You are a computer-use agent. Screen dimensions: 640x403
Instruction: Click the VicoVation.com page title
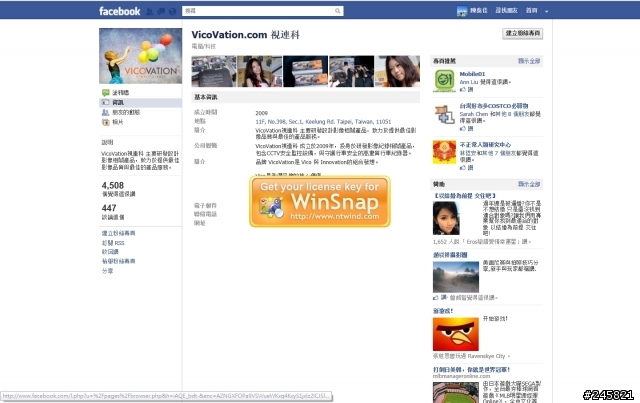(245, 35)
